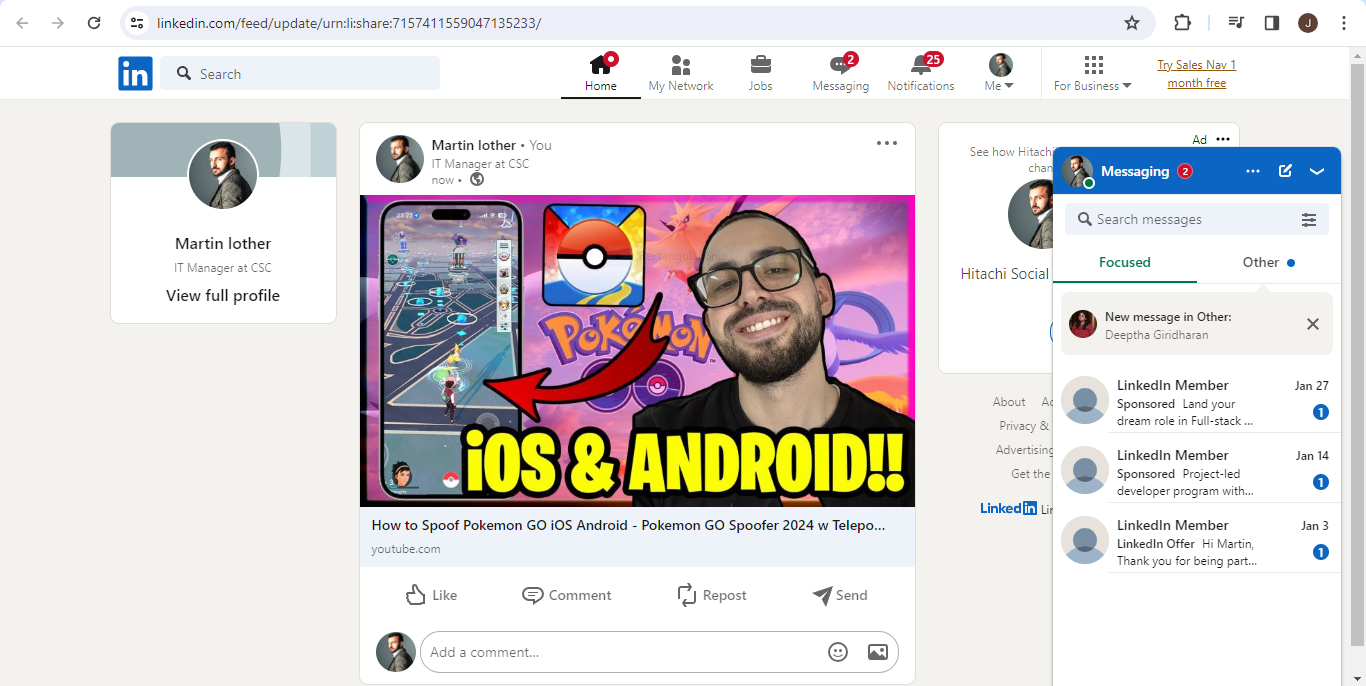Click Martin lother author name on post
This screenshot has width=1366, height=686.
tap(474, 145)
